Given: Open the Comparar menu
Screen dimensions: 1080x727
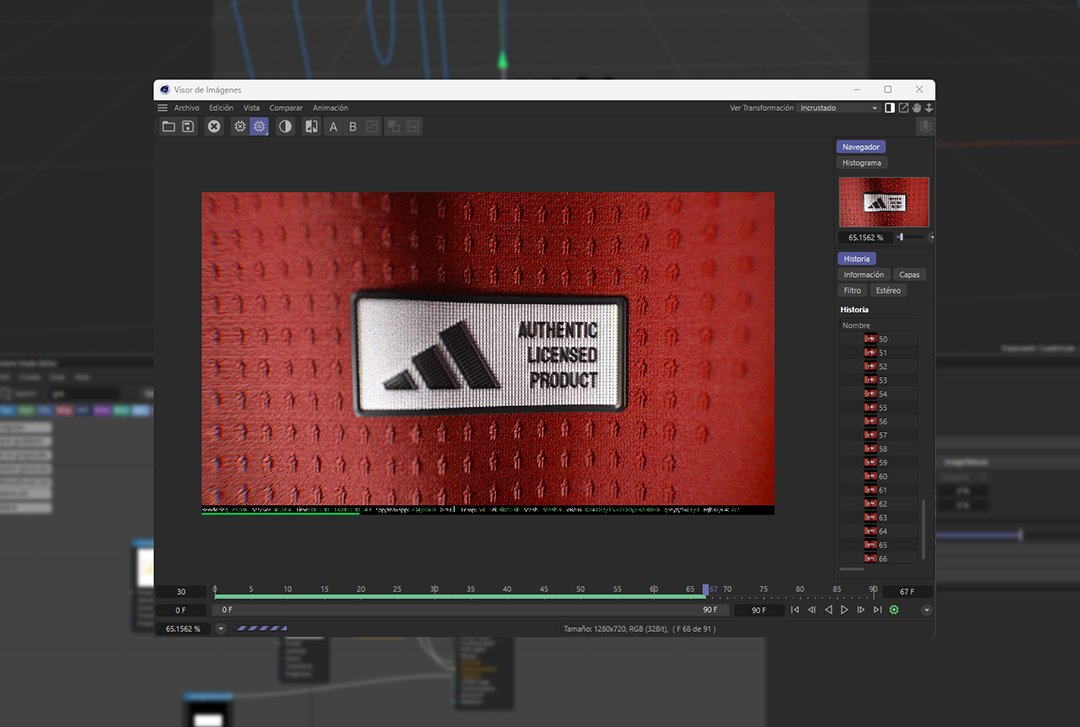Looking at the screenshot, I should 286,107.
